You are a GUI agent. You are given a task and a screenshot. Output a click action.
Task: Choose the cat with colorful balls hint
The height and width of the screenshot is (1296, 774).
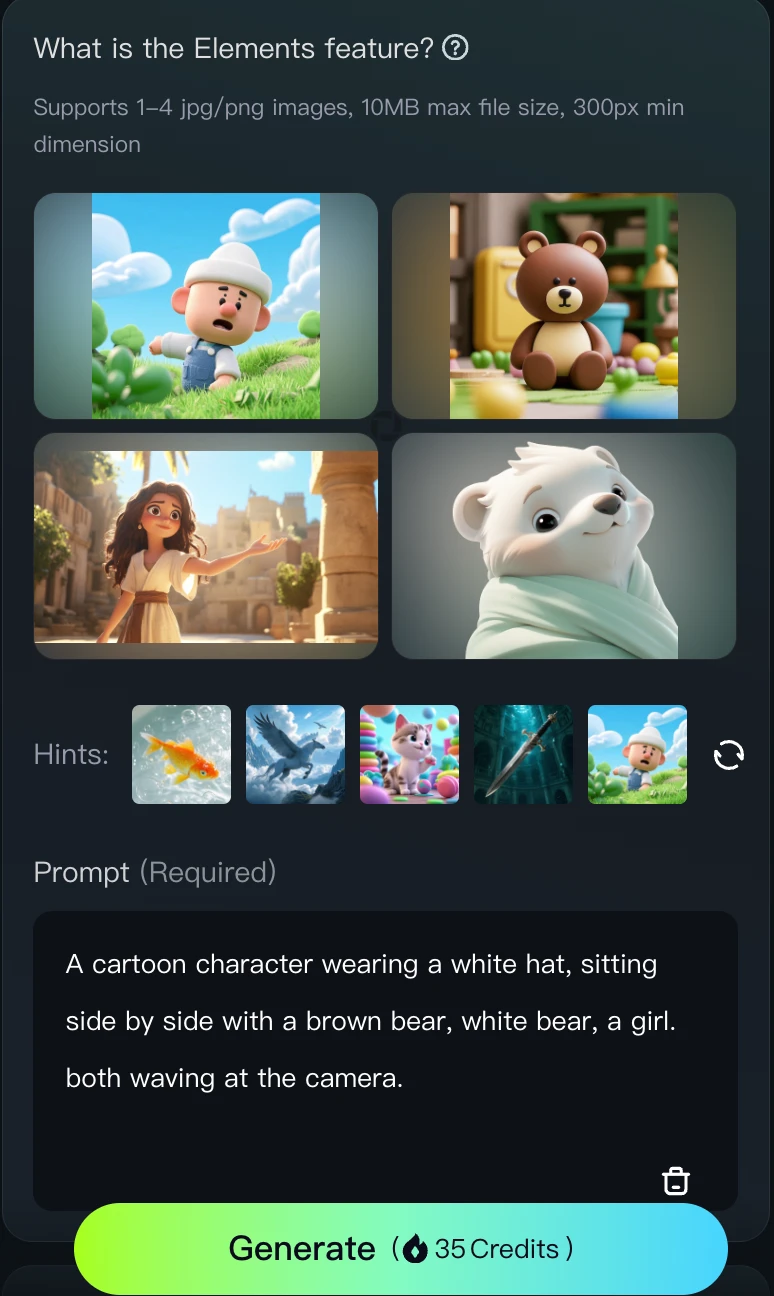click(x=410, y=755)
